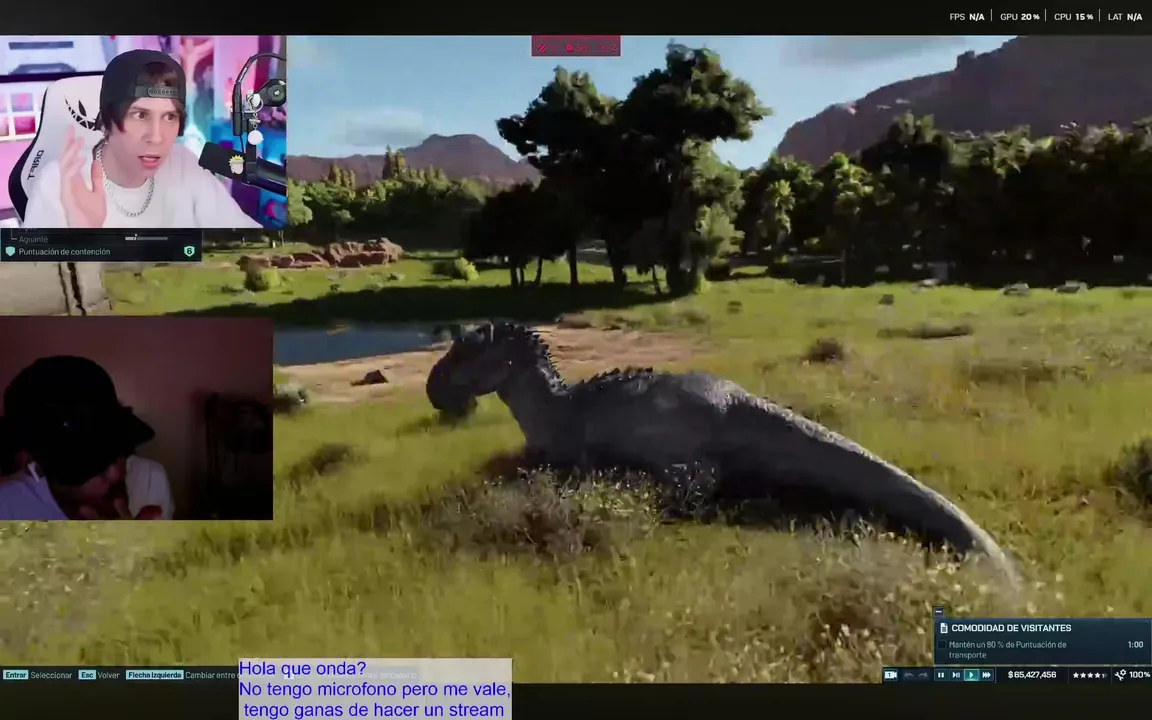Toggle the transport score objective checkbox
The width and height of the screenshot is (1152, 720).
(942, 645)
